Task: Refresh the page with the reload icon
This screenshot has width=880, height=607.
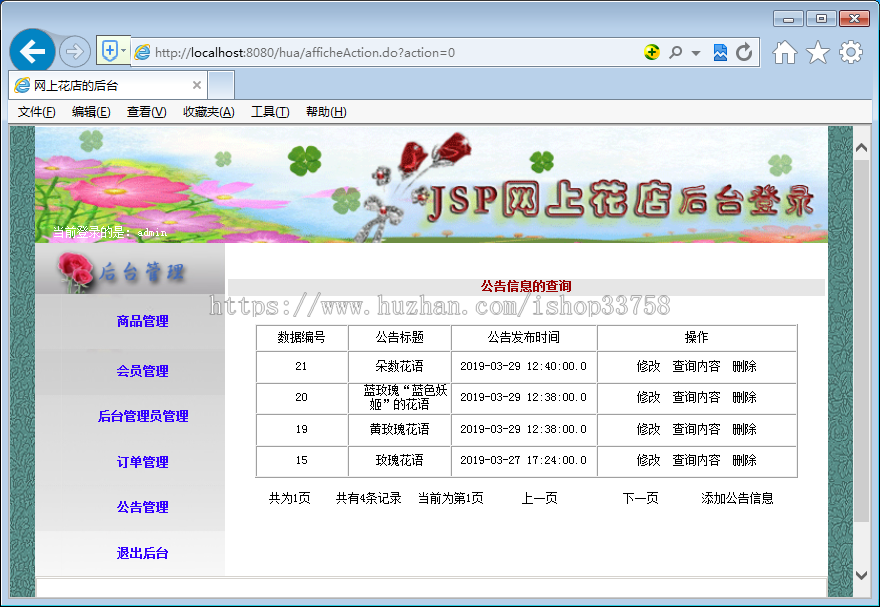Action: [x=744, y=52]
